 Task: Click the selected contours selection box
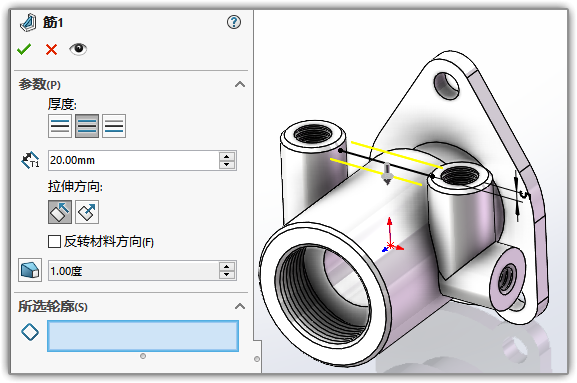143,336
